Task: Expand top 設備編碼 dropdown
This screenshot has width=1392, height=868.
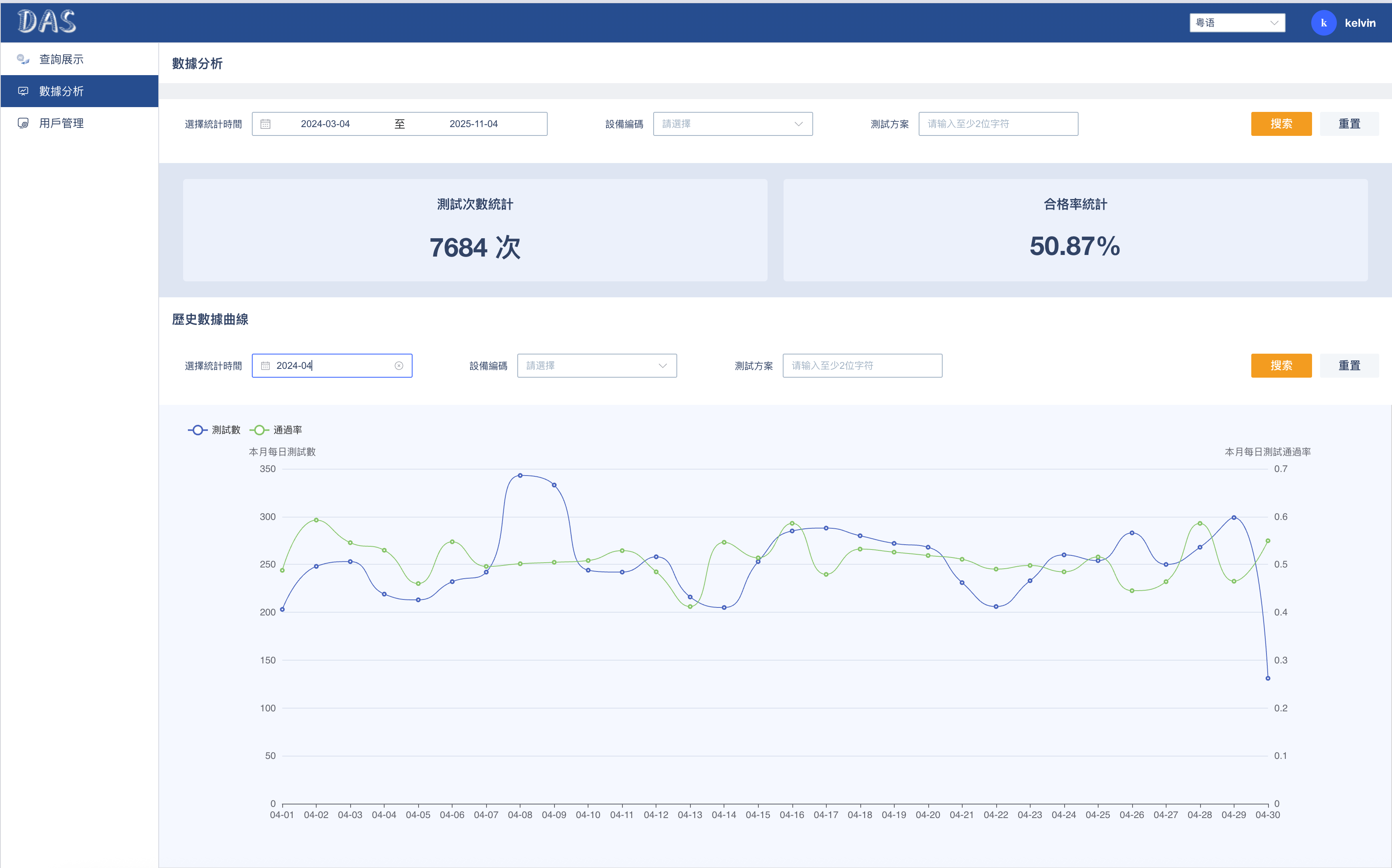Action: coord(732,124)
